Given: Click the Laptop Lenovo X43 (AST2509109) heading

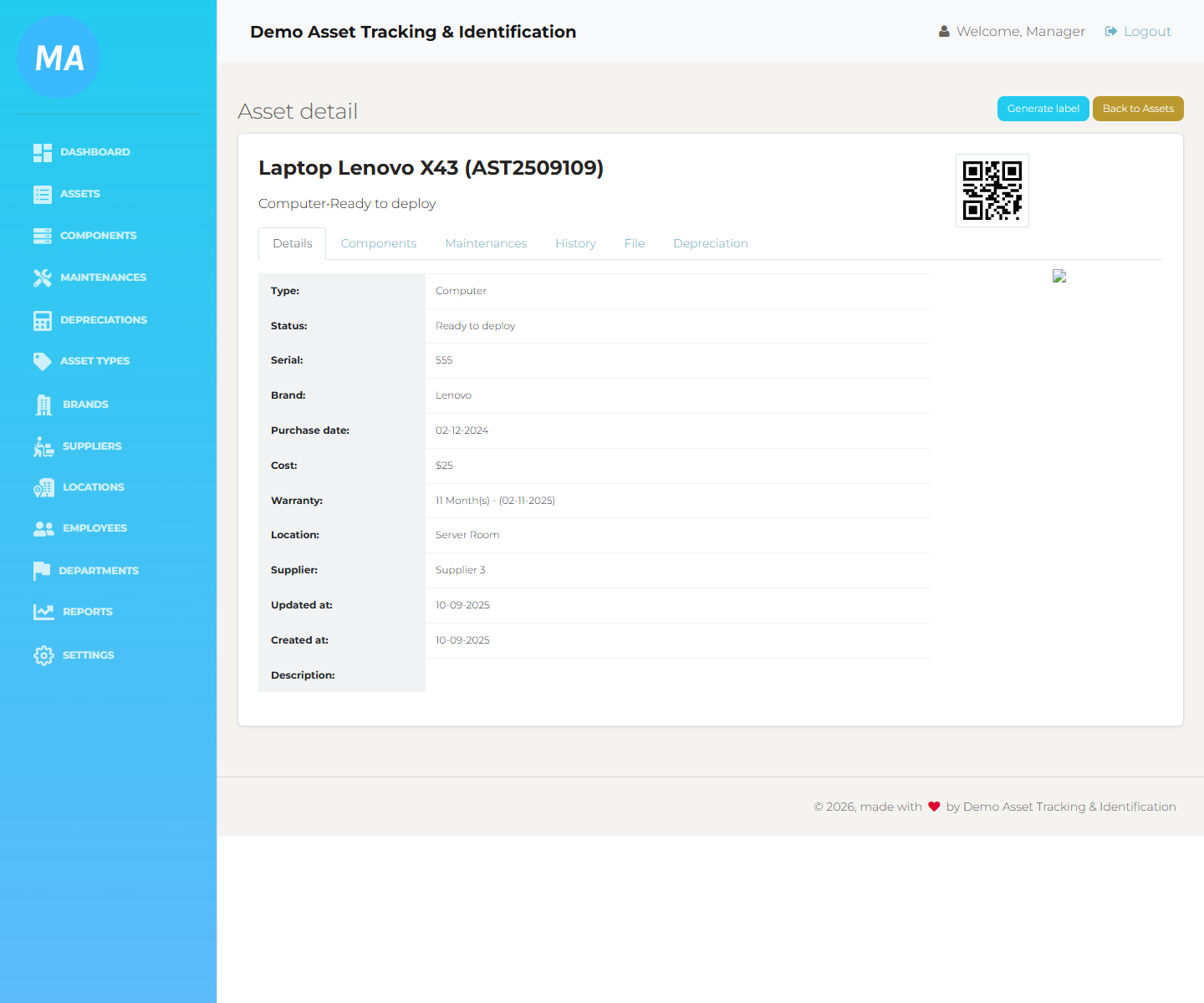Looking at the screenshot, I should [431, 168].
